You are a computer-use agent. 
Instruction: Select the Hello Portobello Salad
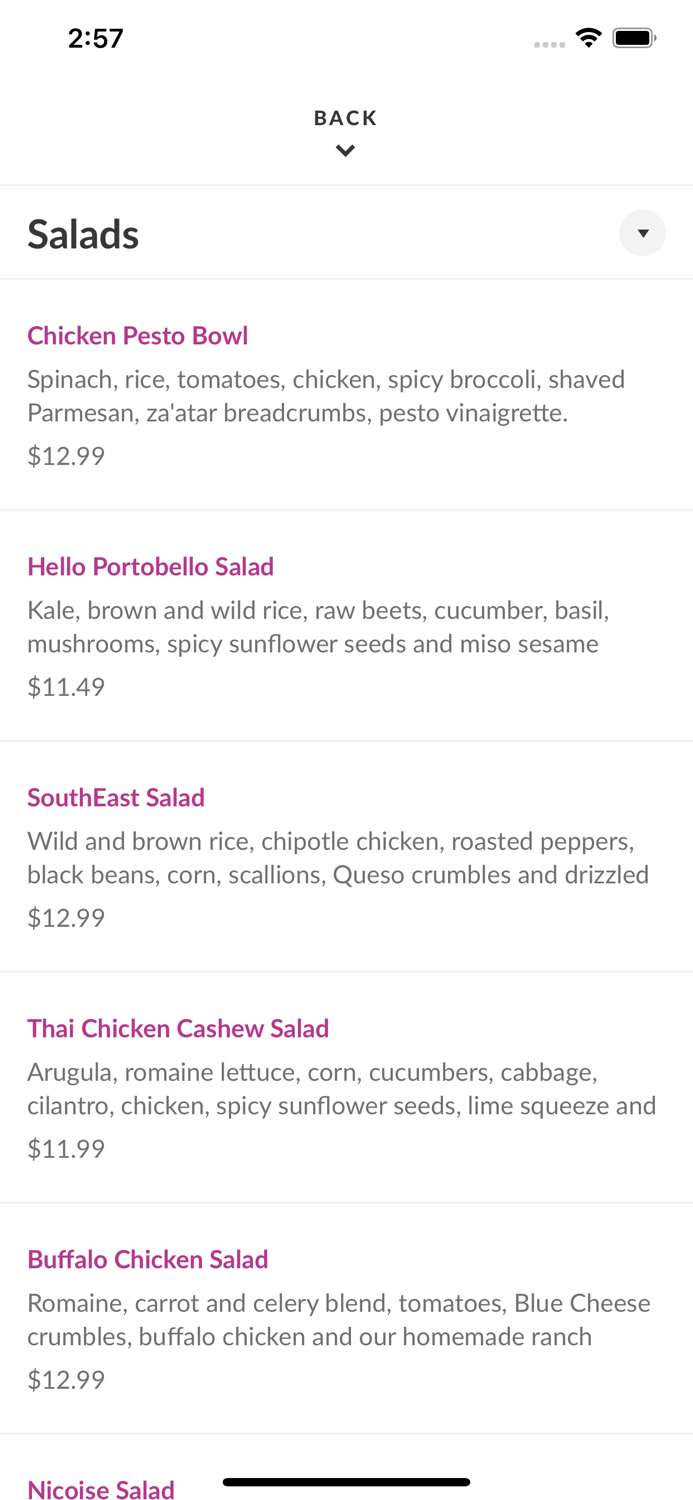click(151, 566)
